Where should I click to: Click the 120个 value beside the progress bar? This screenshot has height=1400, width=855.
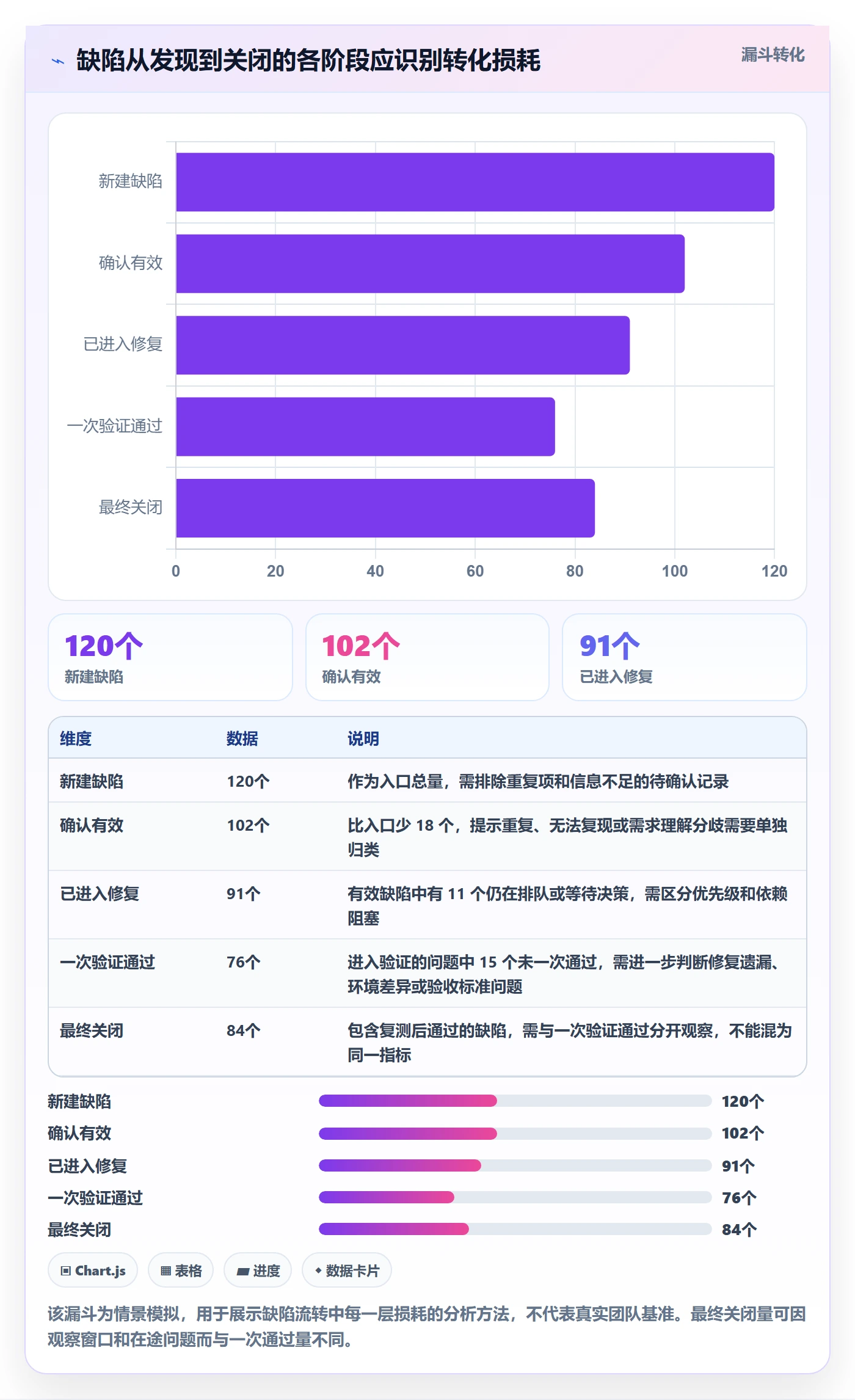pos(743,1101)
